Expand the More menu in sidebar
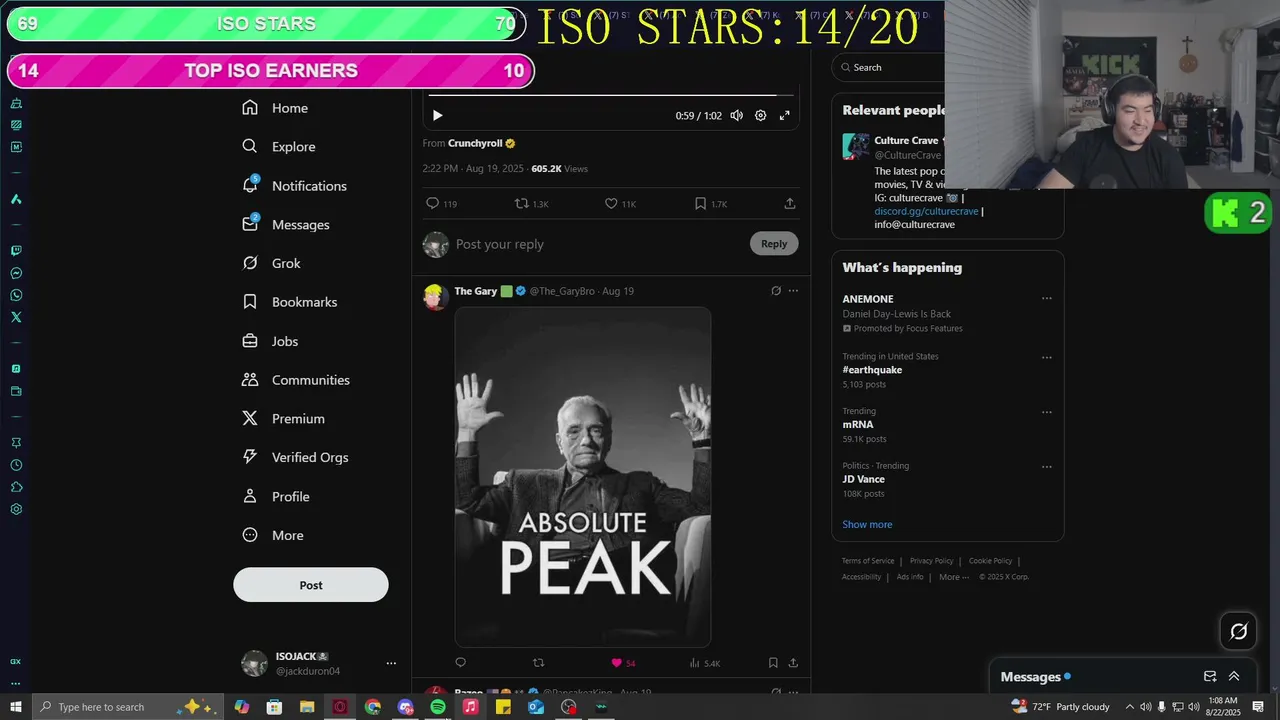 pos(273,535)
